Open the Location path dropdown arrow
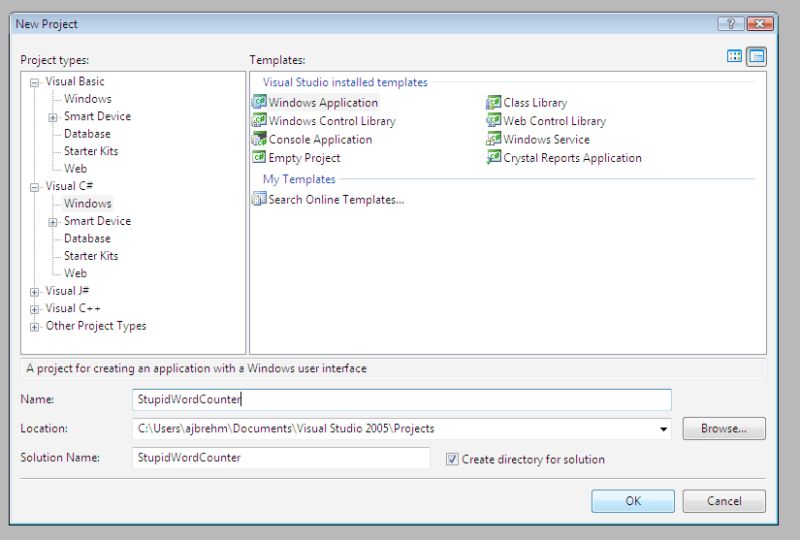The height and width of the screenshot is (540, 800). [x=663, y=429]
